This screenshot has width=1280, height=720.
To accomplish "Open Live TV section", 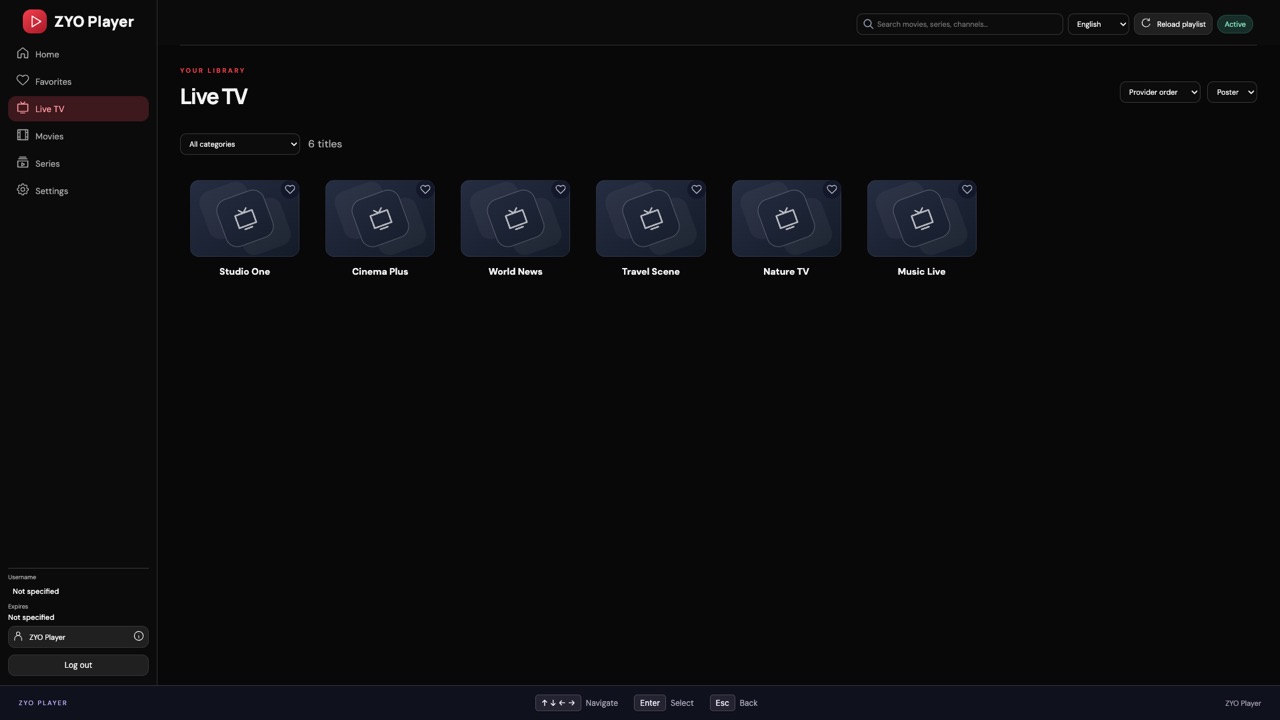I will coord(78,108).
